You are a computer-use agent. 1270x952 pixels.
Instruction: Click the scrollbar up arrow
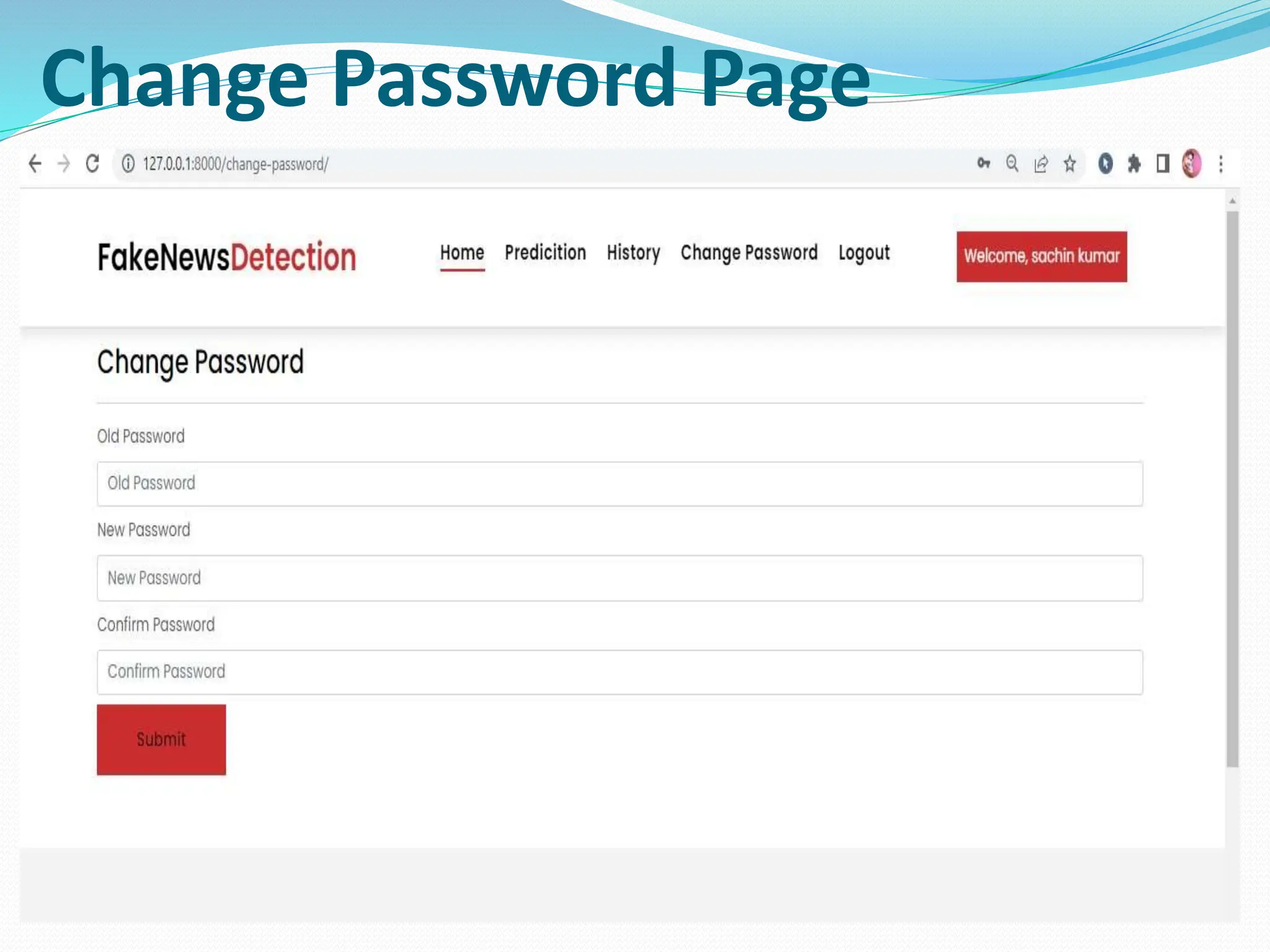click(1232, 201)
